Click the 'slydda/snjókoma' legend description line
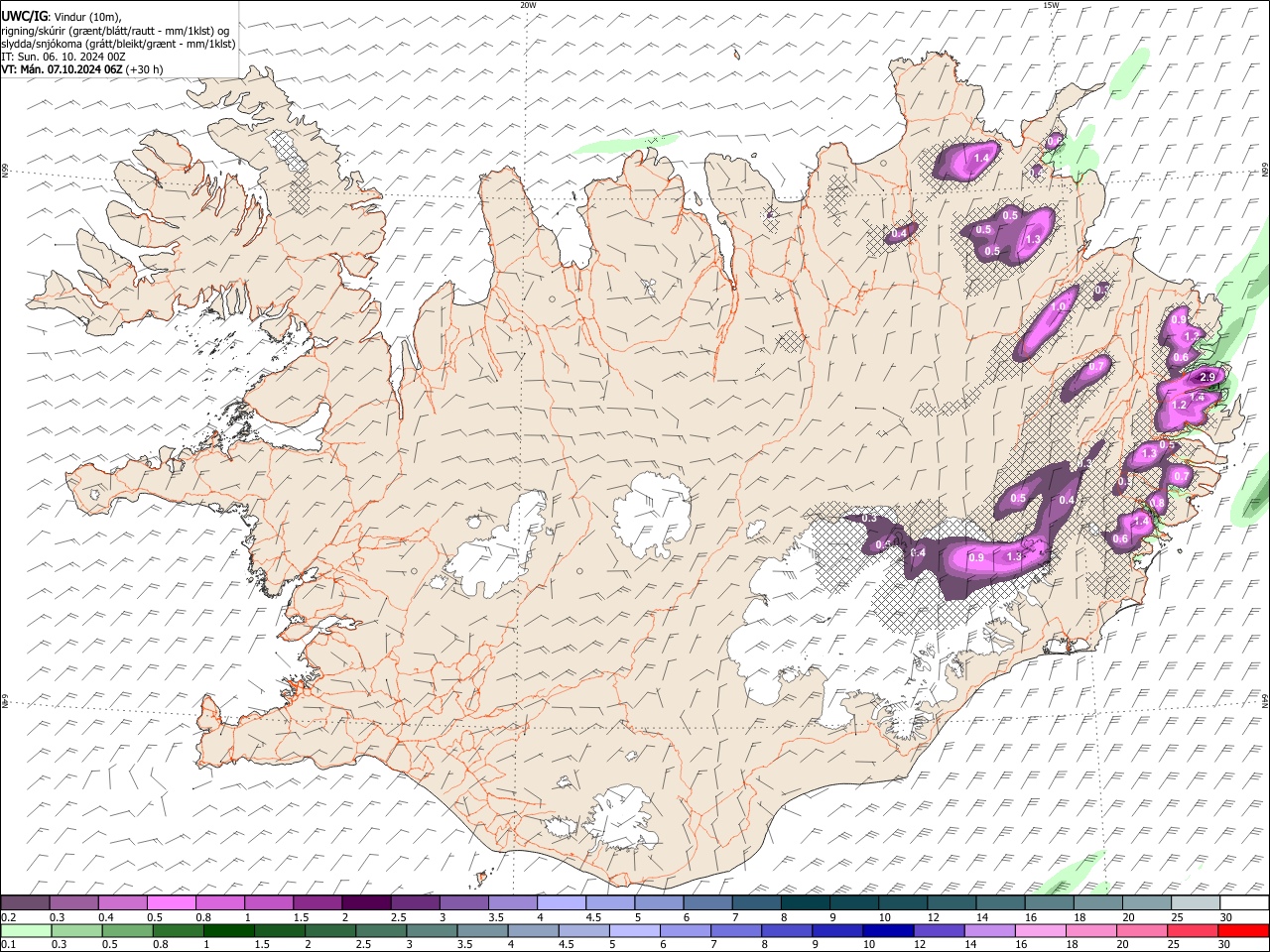The height and width of the screenshot is (952, 1270). 118,44
